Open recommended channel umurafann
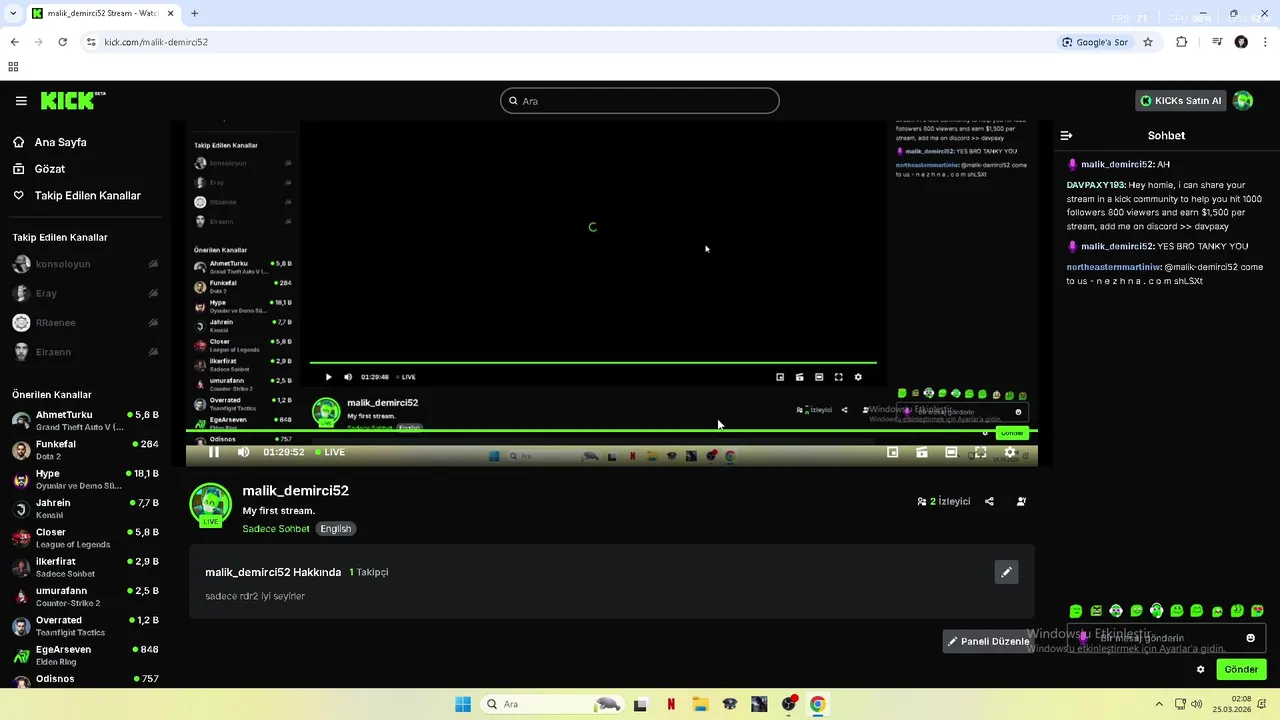Viewport: 1280px width, 720px height. click(85, 596)
